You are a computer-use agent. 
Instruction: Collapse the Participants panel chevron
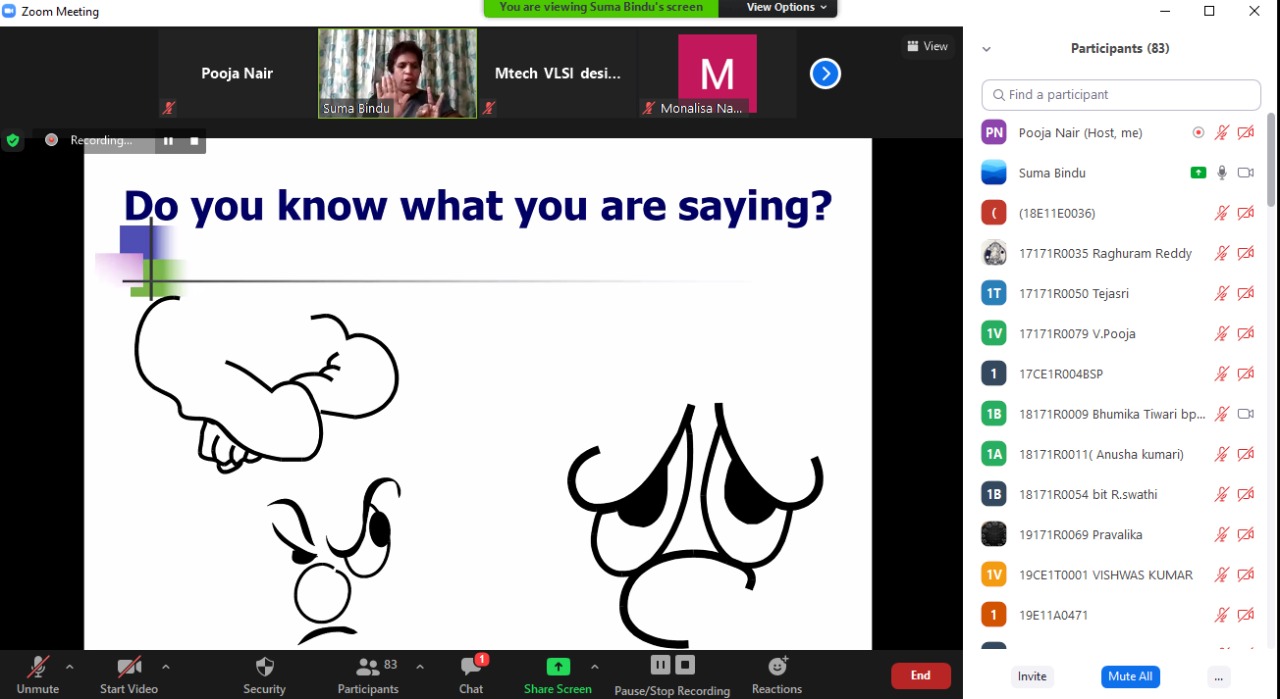[x=986, y=49]
